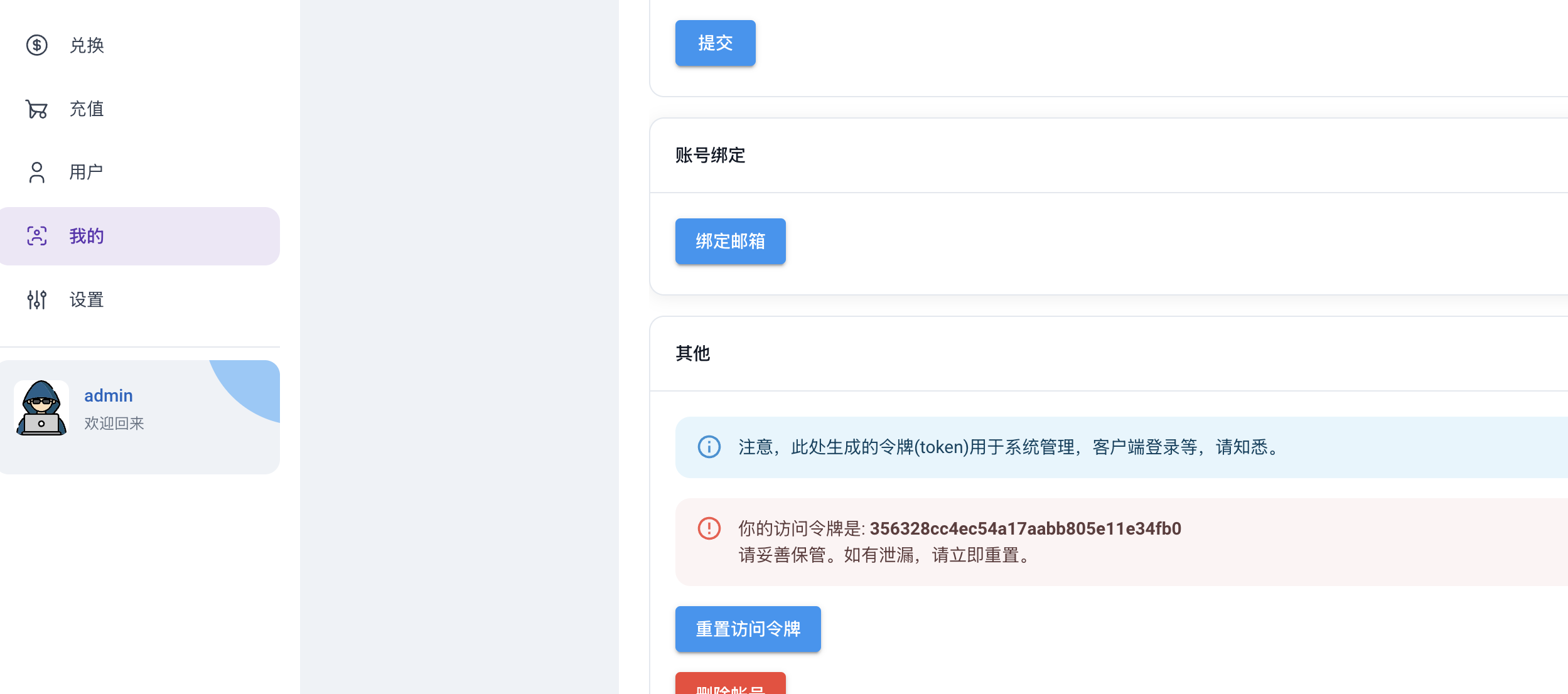Click the hacker avatar image
This screenshot has width=1568, height=694.
pyautogui.click(x=41, y=408)
